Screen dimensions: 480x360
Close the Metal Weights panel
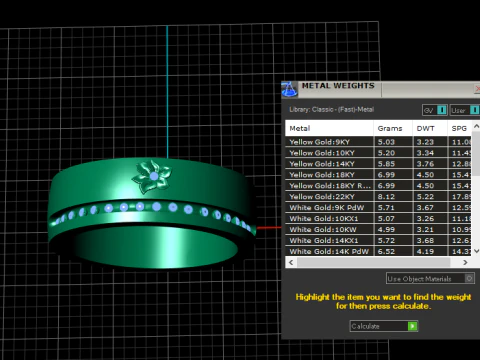click(477, 89)
